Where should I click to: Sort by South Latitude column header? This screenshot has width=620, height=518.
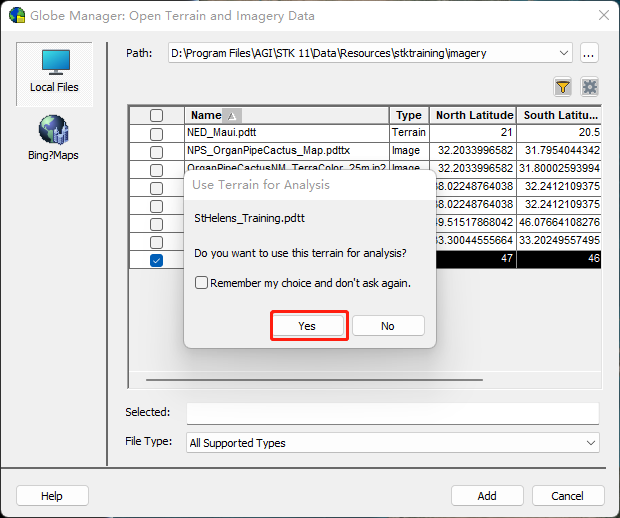[x=559, y=115]
